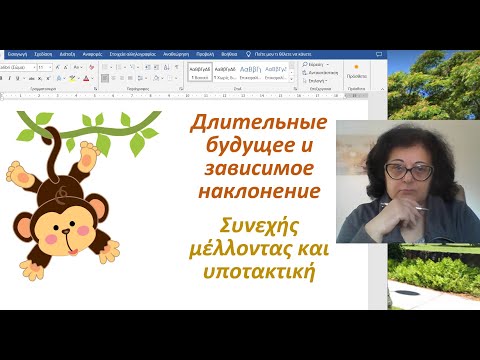
Task: Sort text with the A-Z sort icon
Action: pyautogui.click(x=167, y=67)
